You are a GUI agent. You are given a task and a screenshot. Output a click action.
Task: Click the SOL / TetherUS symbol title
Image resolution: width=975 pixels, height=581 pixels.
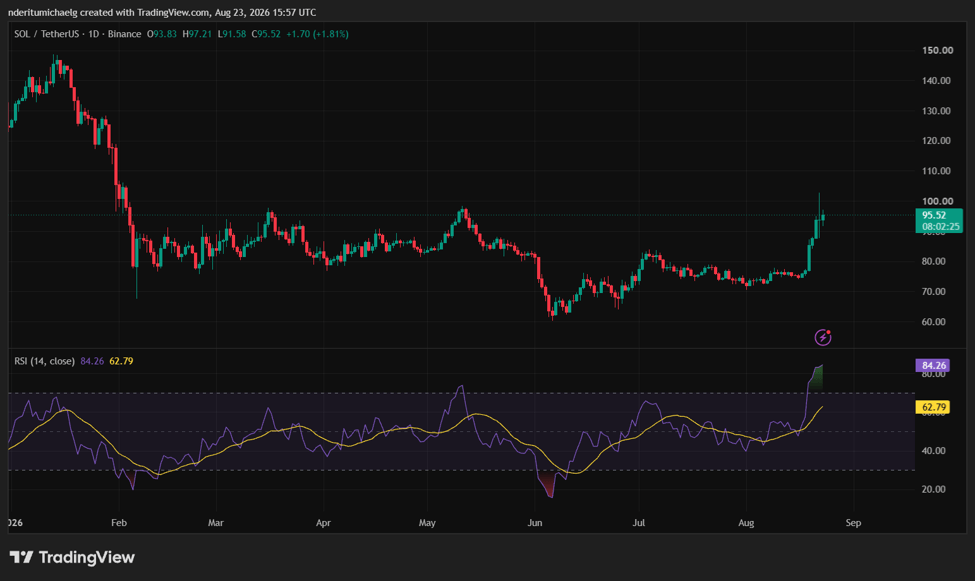(47, 34)
